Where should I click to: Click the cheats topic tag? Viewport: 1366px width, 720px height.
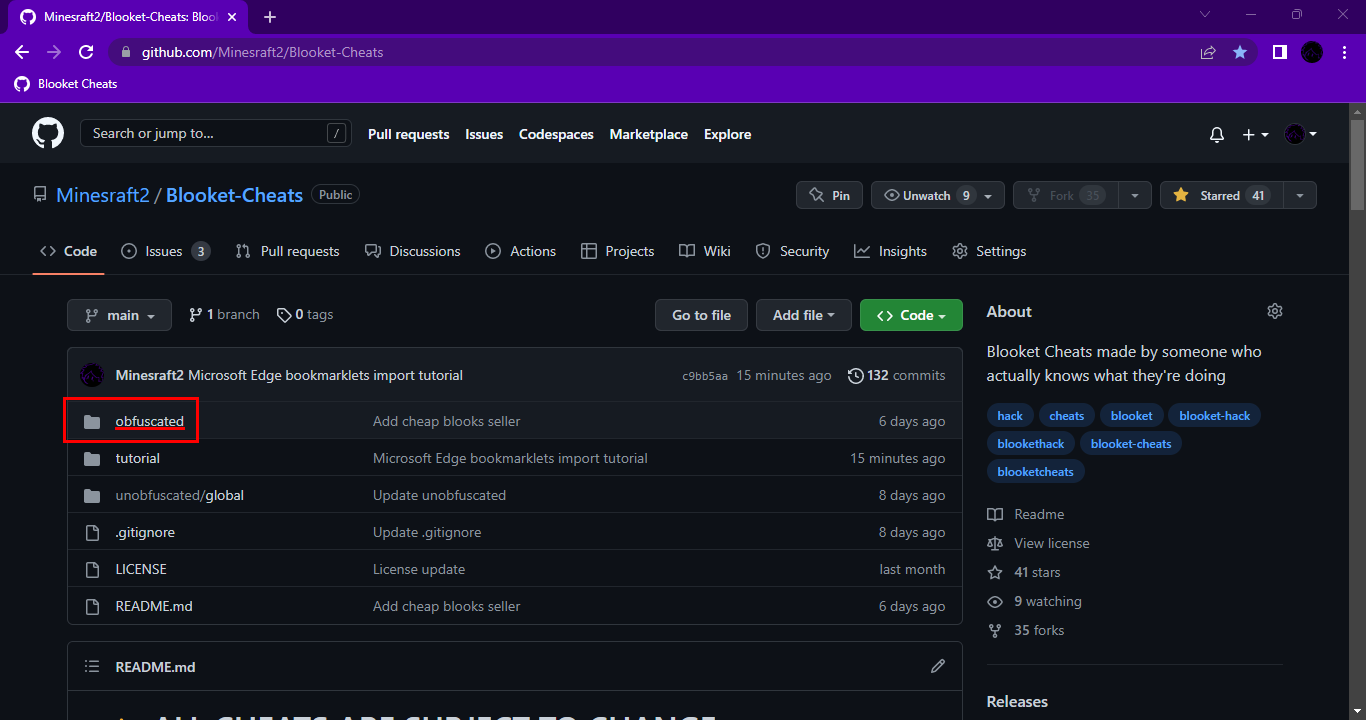(x=1067, y=416)
